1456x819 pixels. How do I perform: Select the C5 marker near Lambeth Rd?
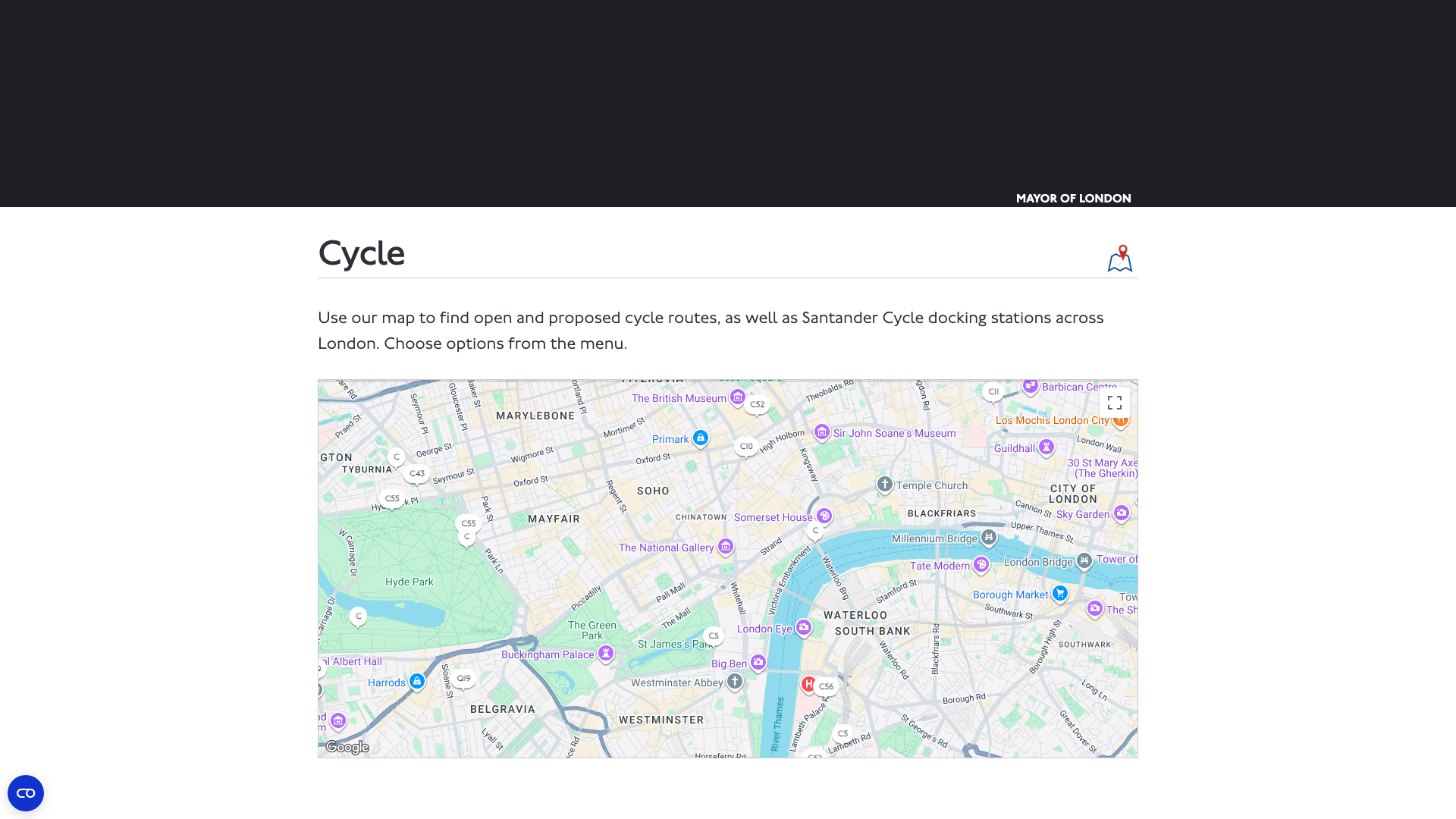(843, 734)
